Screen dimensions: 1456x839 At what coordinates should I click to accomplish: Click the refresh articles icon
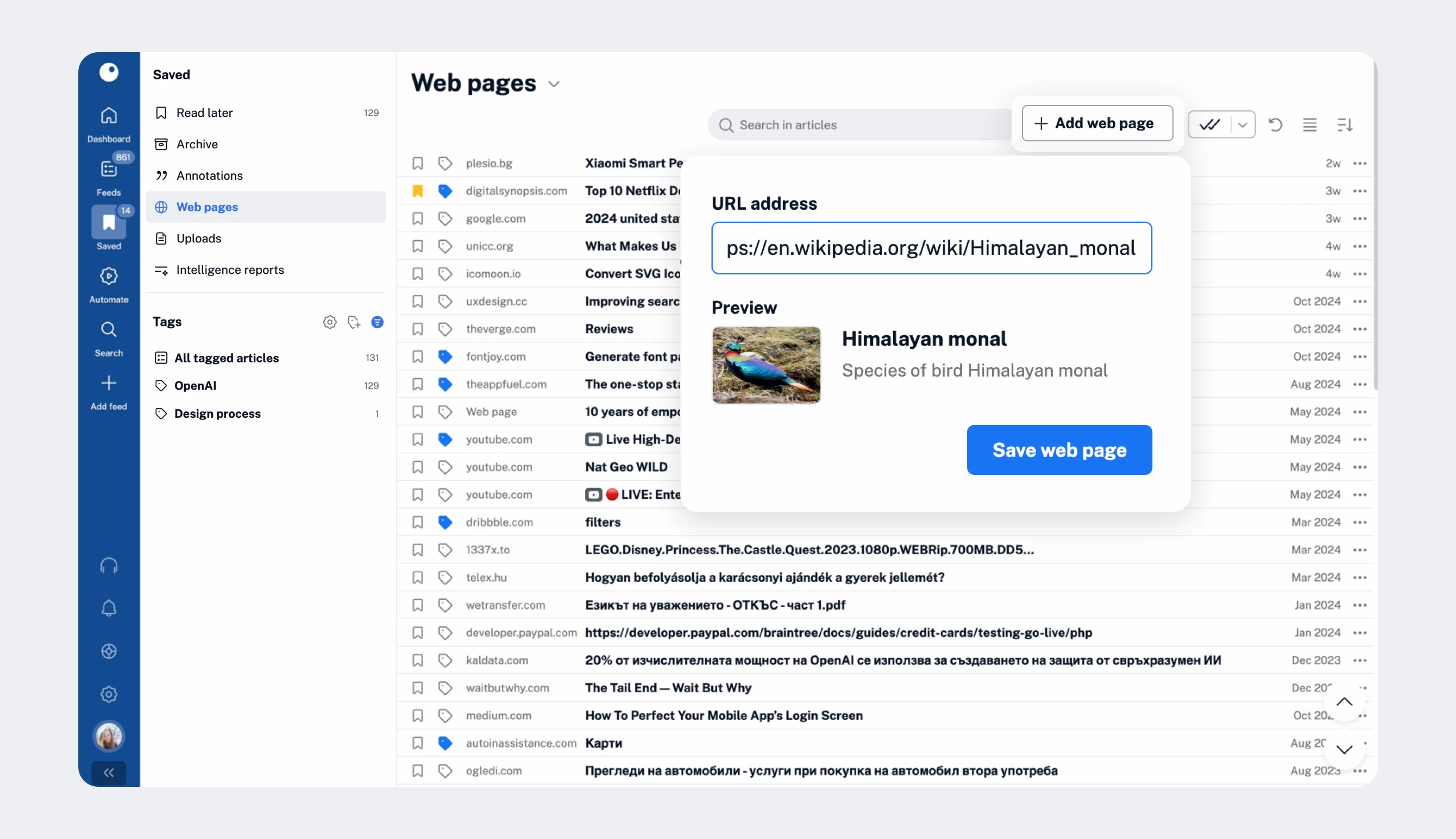[x=1275, y=125]
